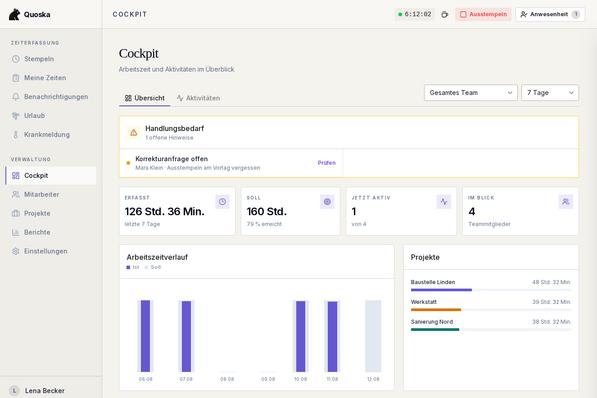Viewport: 597px width, 398px height.
Task: Click the Ausstempeln button
Action: tap(483, 14)
